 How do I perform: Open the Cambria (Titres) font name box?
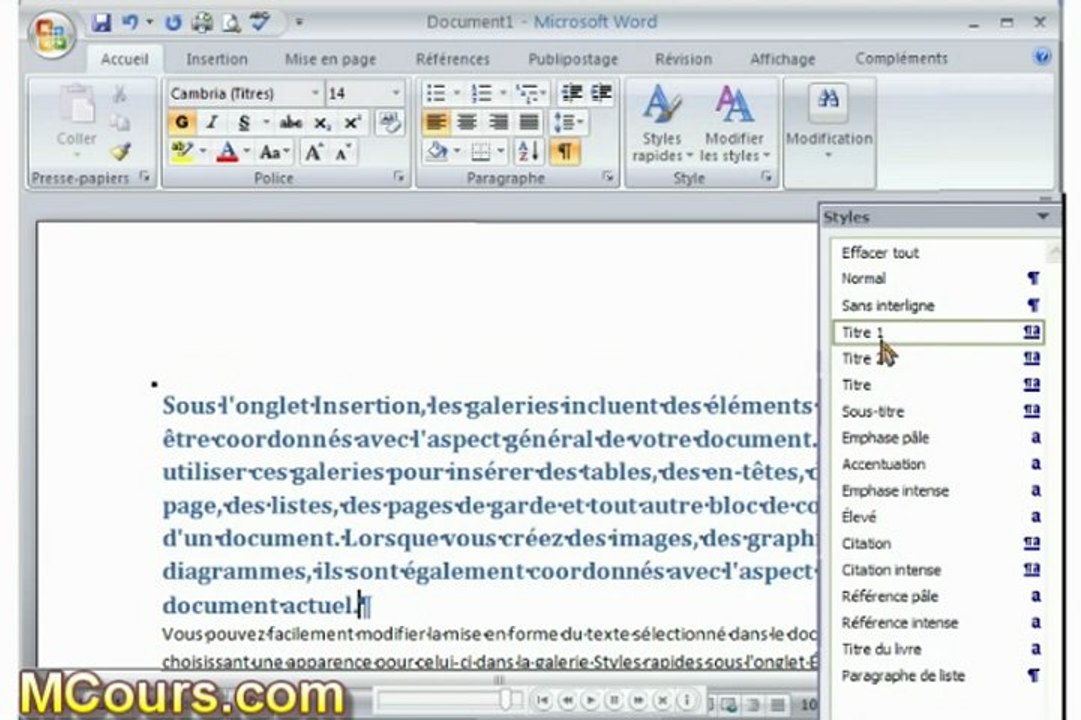coord(245,92)
